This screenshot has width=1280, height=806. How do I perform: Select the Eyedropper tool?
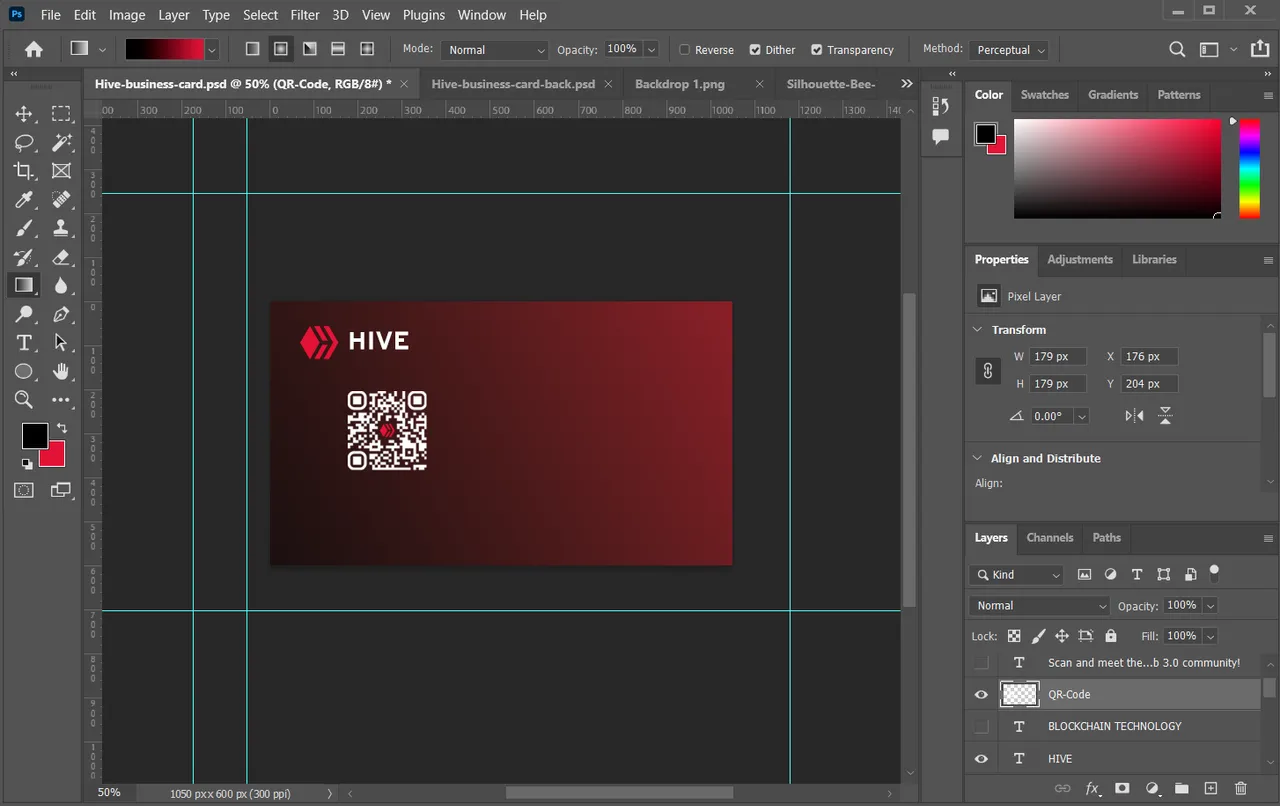(x=24, y=200)
